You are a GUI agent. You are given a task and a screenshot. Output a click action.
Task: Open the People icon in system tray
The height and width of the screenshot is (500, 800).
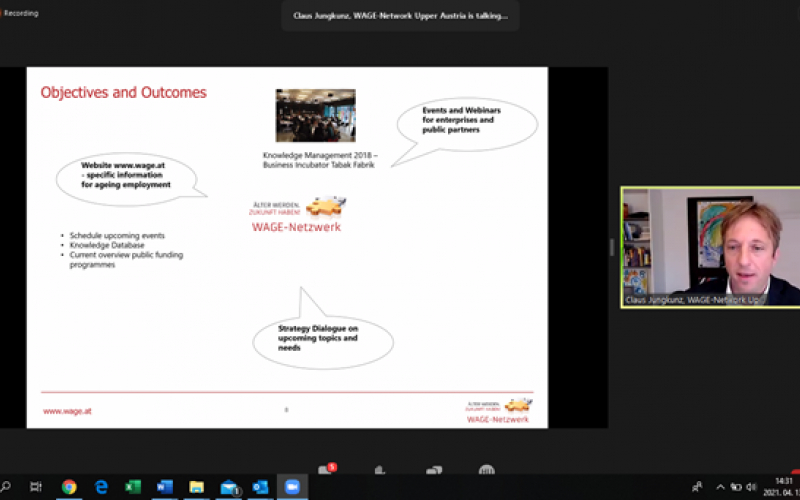(x=697, y=486)
